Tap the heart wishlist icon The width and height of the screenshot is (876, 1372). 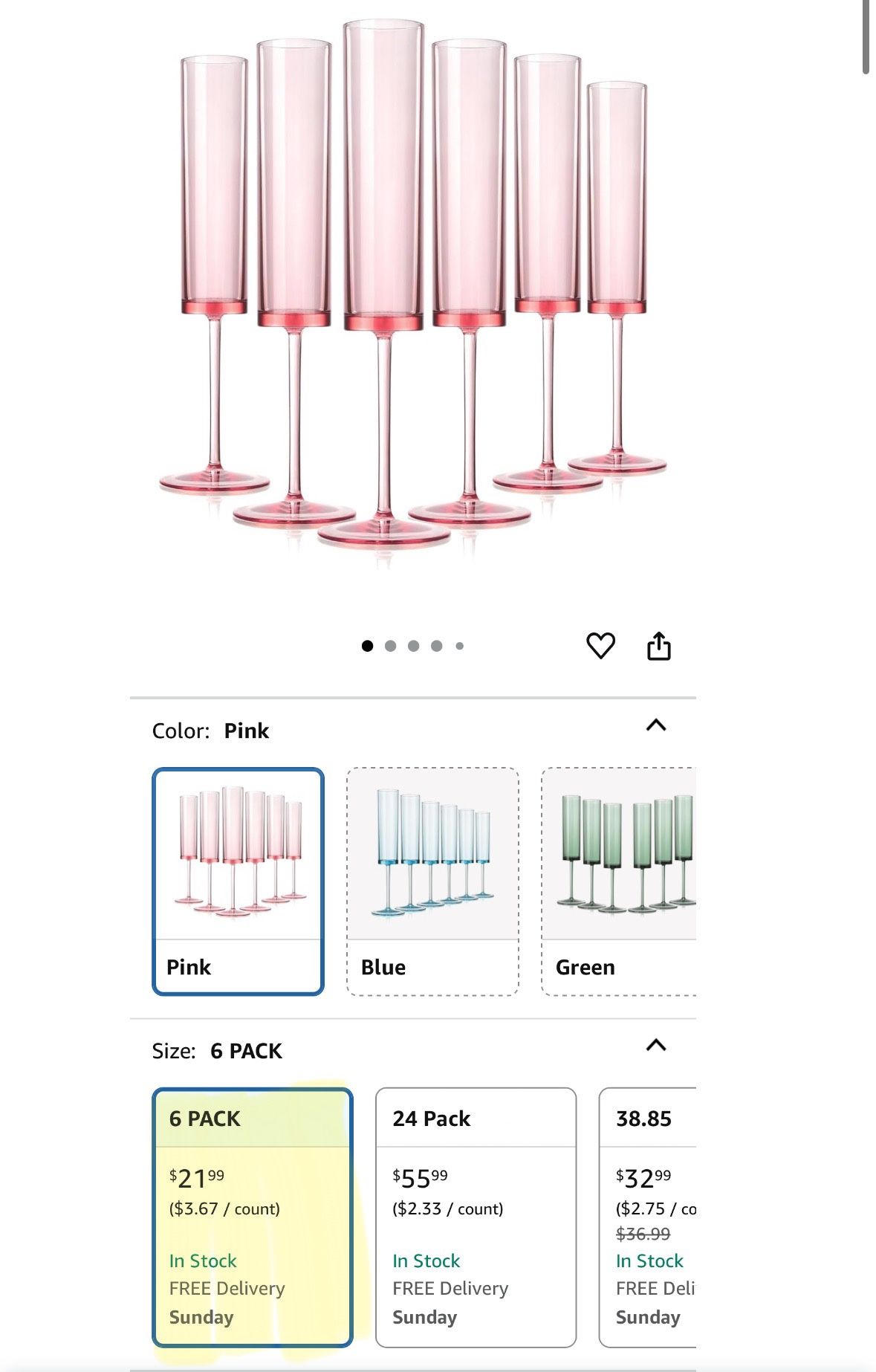tap(600, 645)
